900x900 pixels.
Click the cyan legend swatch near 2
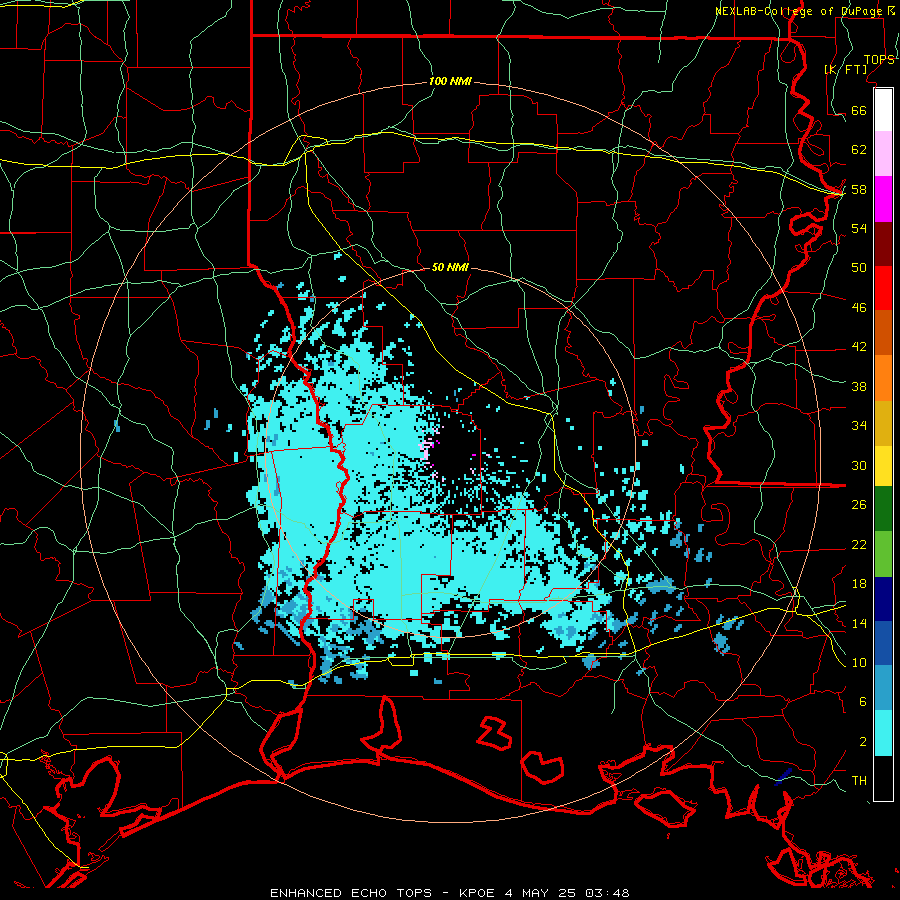pos(883,733)
